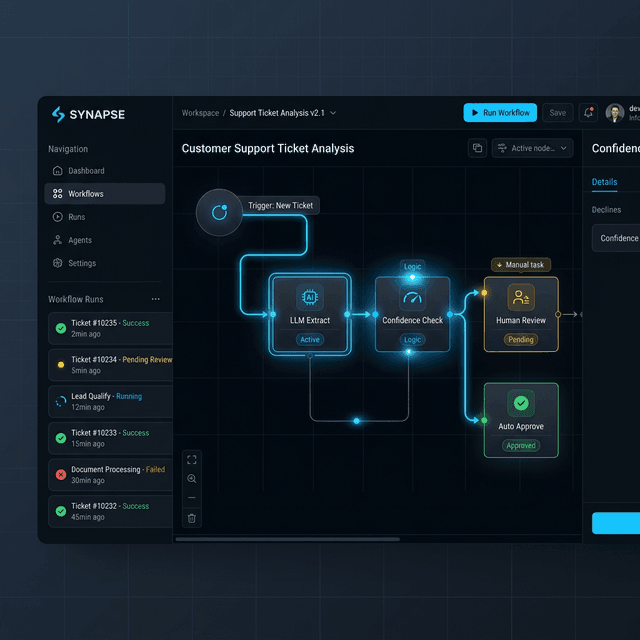Click the loop connector dot below nodes

[x=356, y=421]
